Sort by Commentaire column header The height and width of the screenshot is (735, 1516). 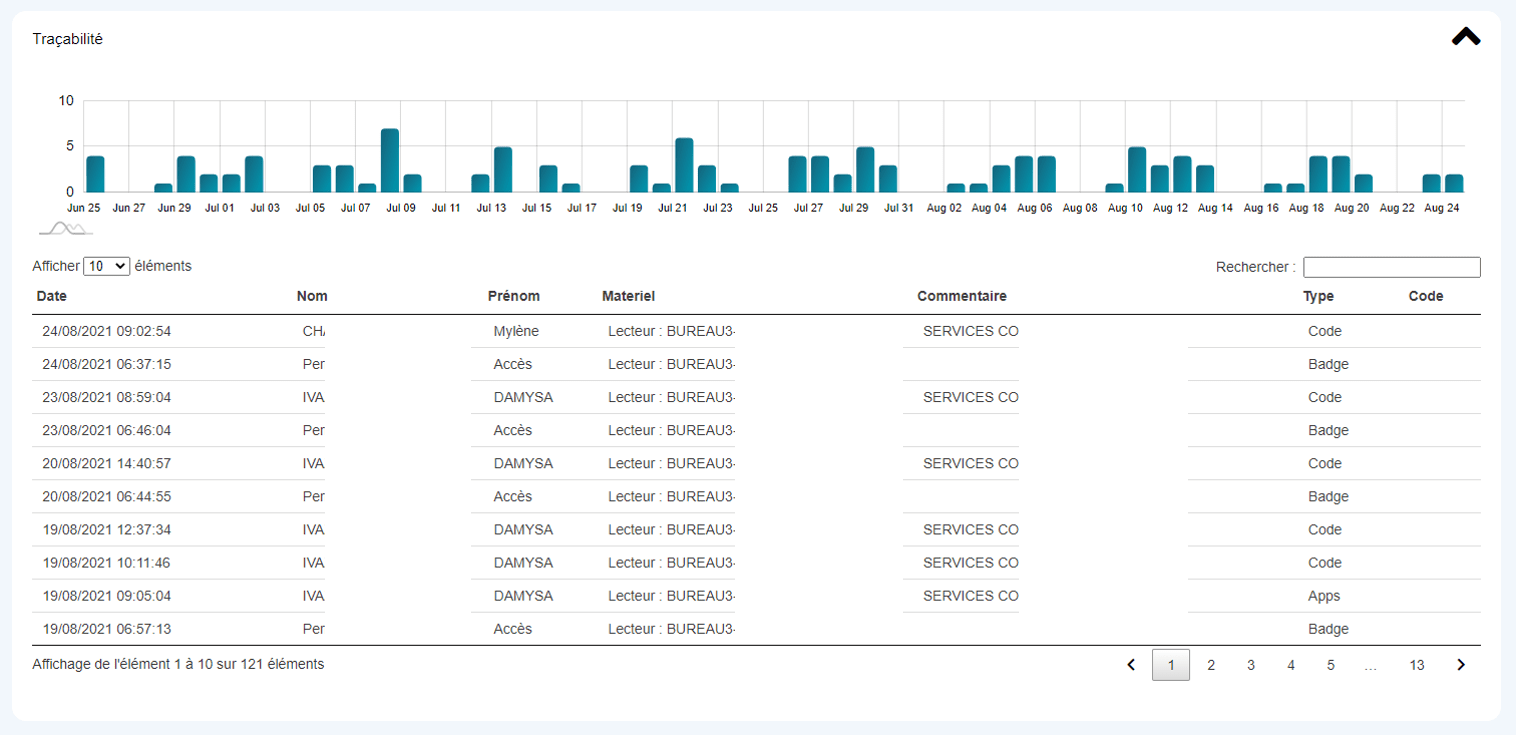pyautogui.click(x=961, y=296)
